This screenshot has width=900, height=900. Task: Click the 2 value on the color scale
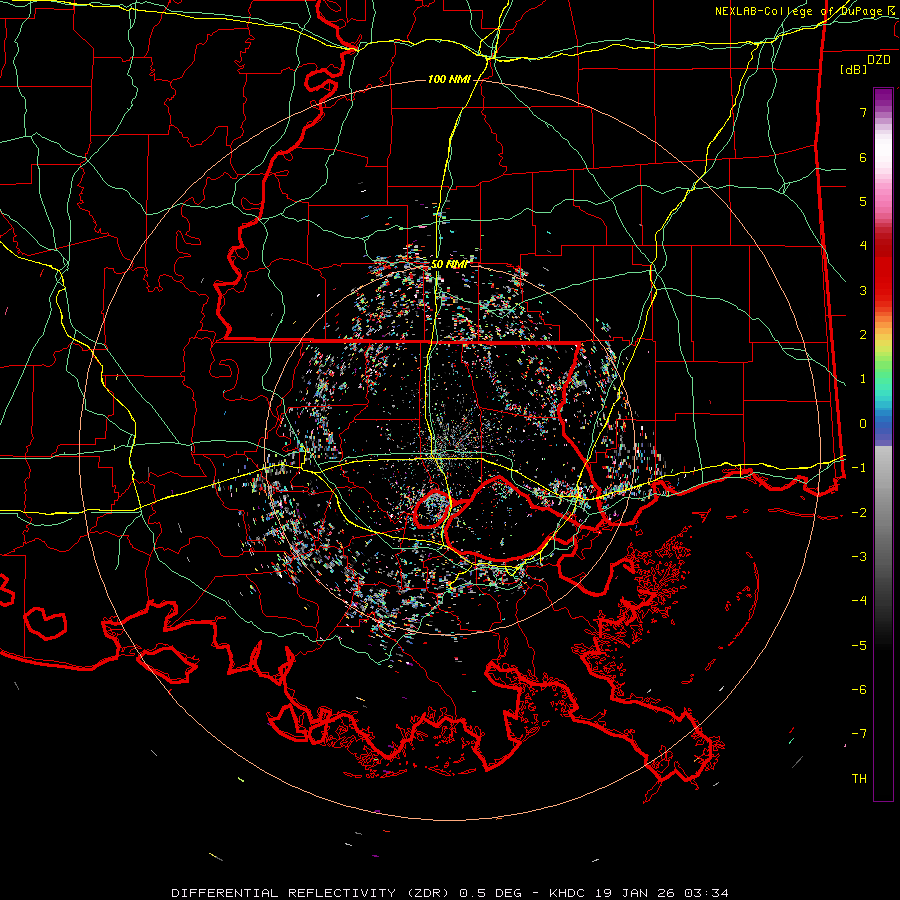[x=863, y=335]
